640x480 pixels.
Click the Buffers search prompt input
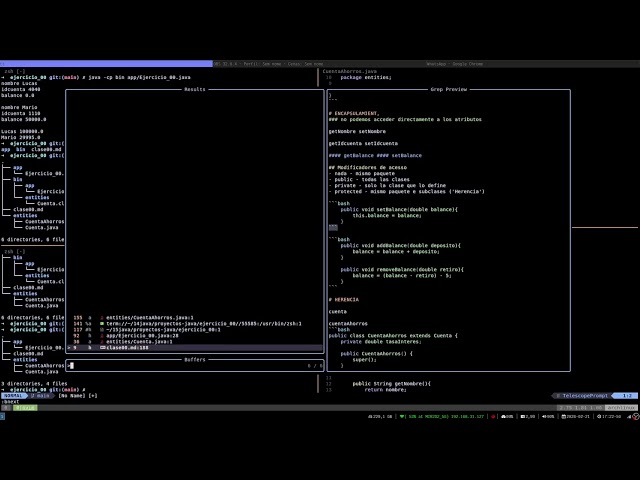pyautogui.click(x=190, y=366)
